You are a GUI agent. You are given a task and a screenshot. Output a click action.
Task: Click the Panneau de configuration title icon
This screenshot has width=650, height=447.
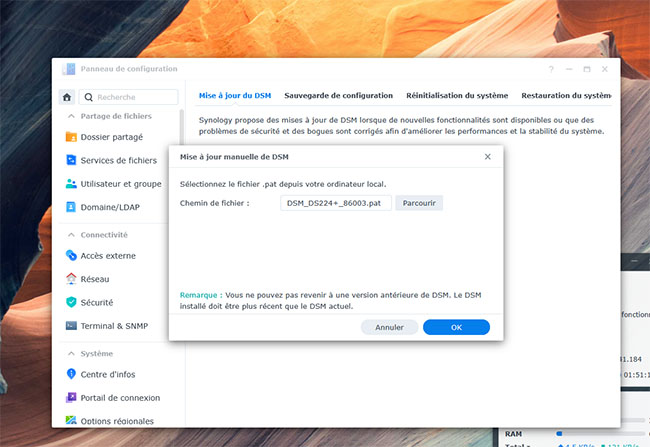[x=69, y=69]
